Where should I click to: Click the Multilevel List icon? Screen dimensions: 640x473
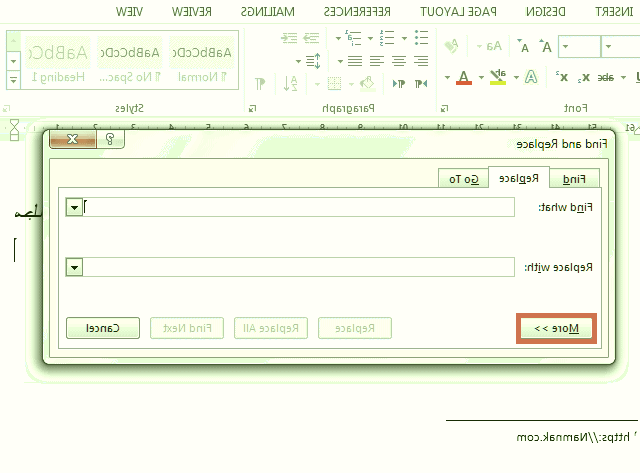tap(353, 38)
